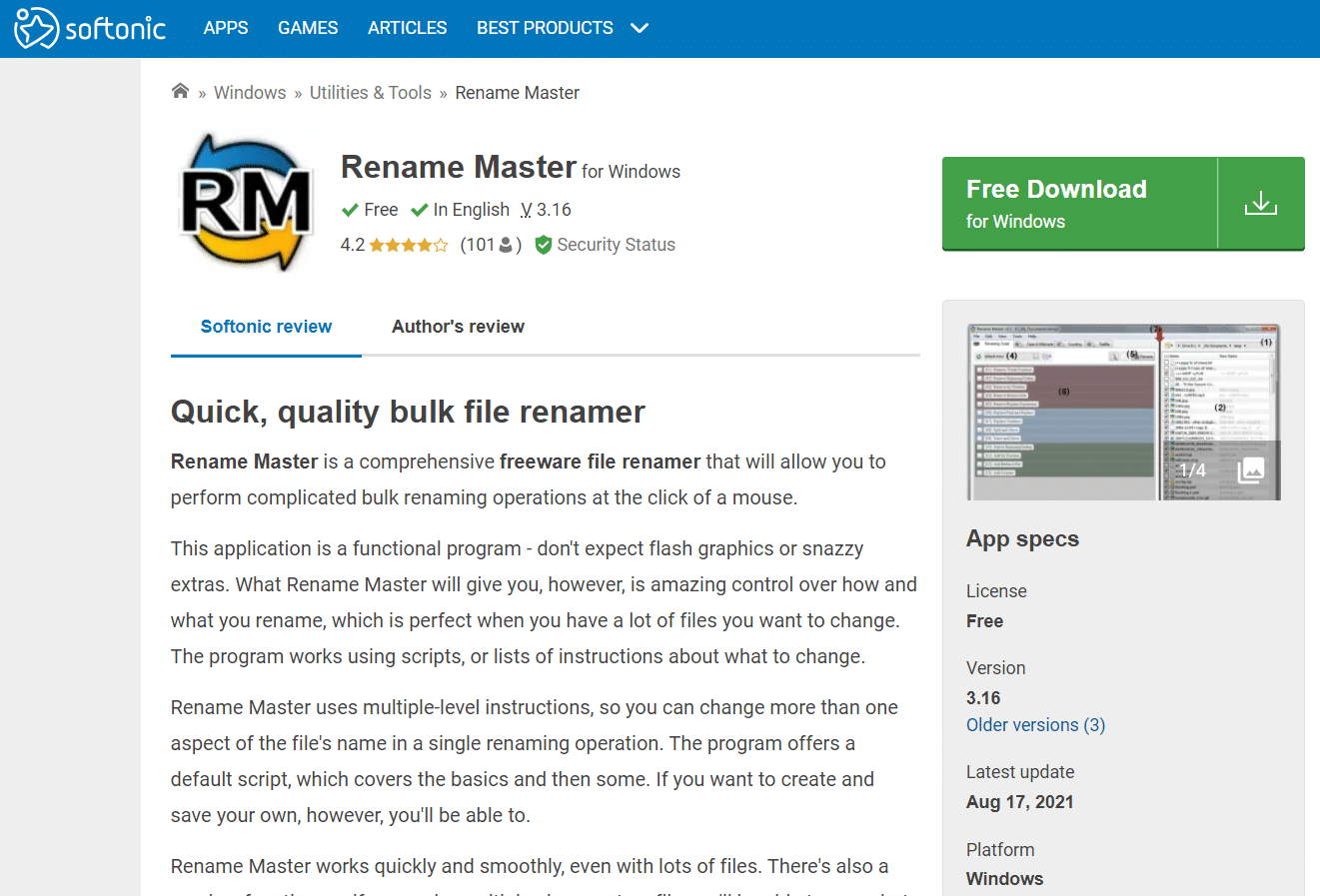Click the Rename Master page title
This screenshot has height=896, width=1320.
click(459, 167)
